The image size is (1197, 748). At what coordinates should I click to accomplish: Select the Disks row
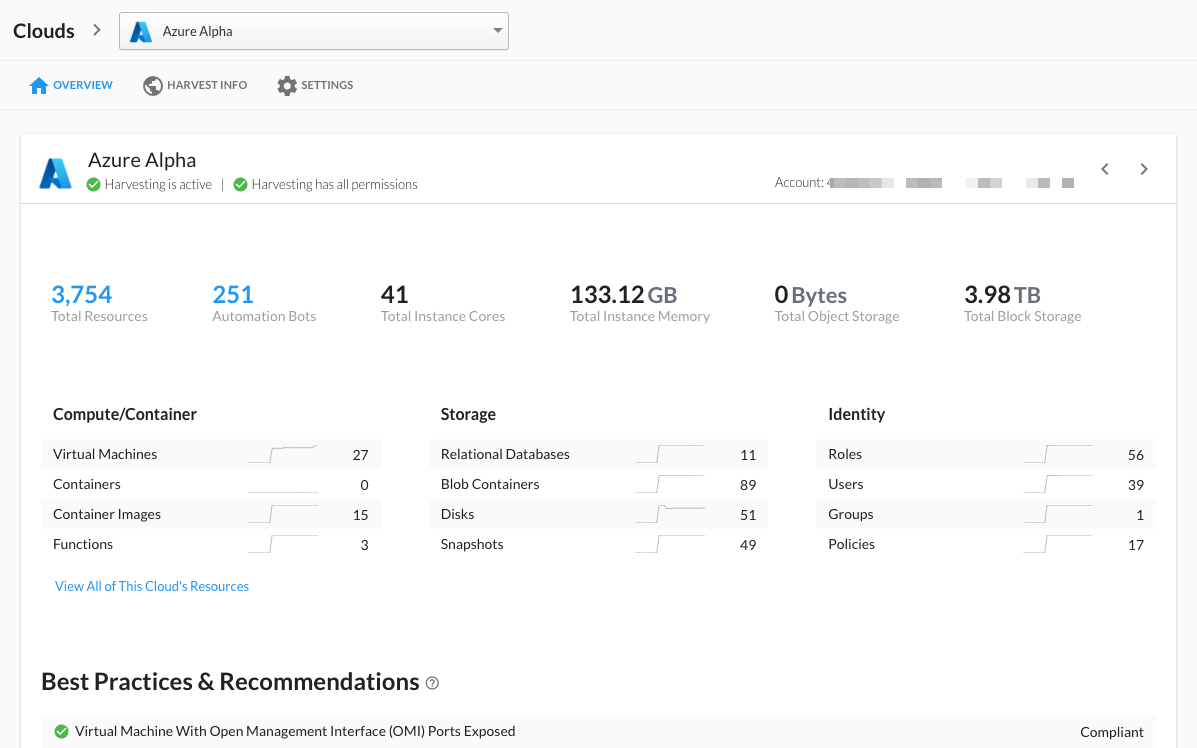[x=598, y=514]
